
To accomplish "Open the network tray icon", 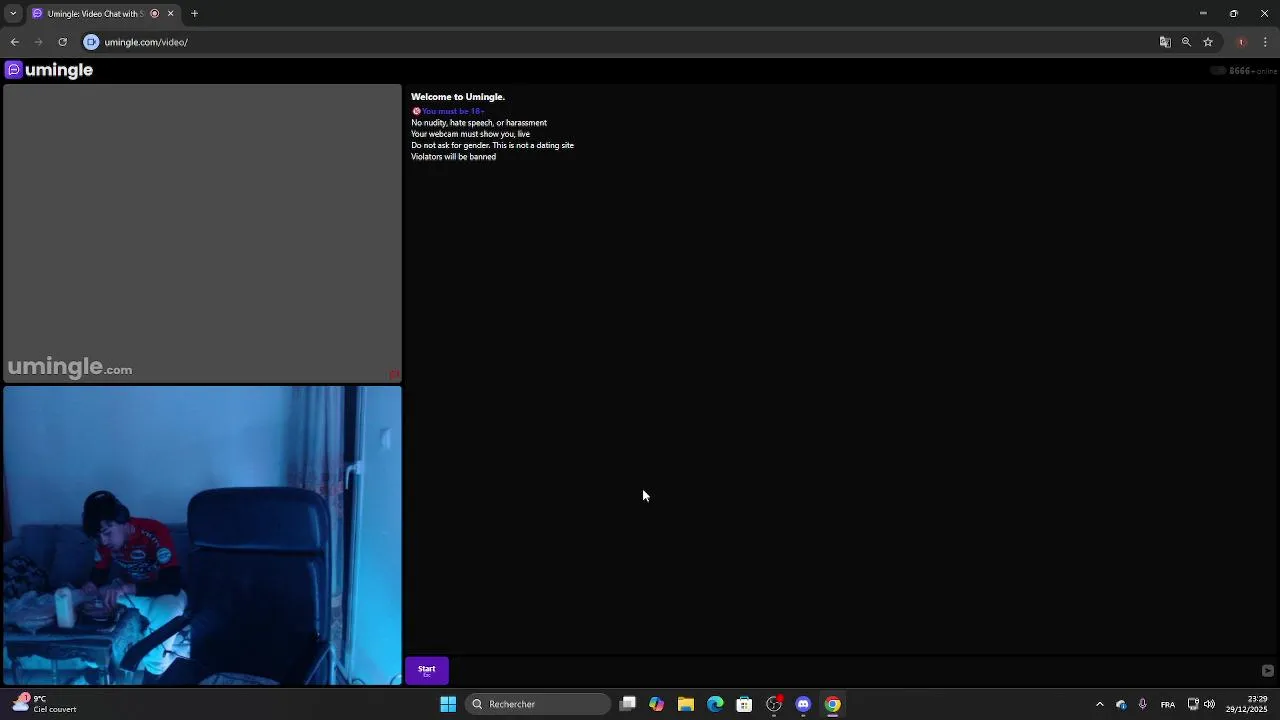I will pos(1193,704).
